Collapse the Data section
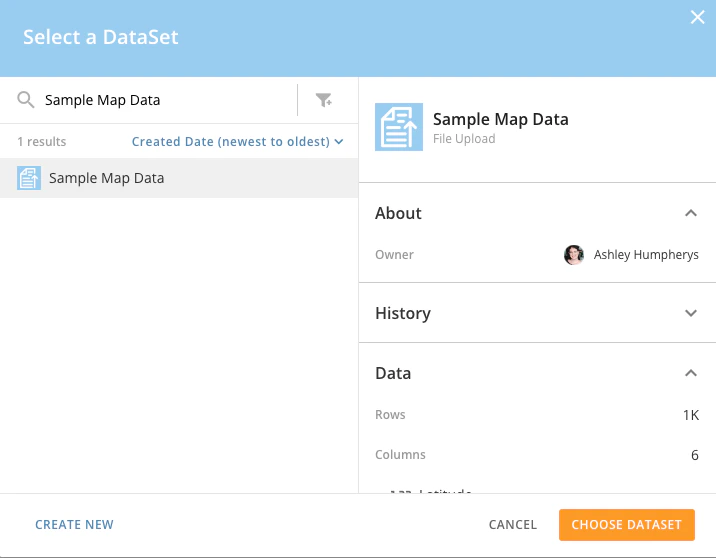716x558 pixels. 691,373
